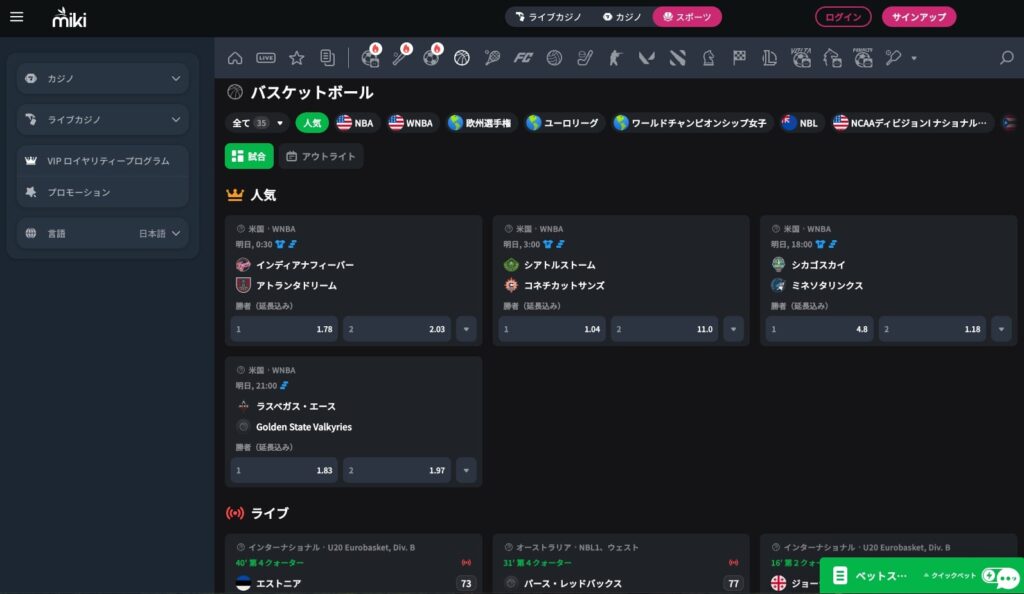This screenshot has height=594, width=1024.
Task: Select the volleyball sport icon
Action: [x=554, y=58]
